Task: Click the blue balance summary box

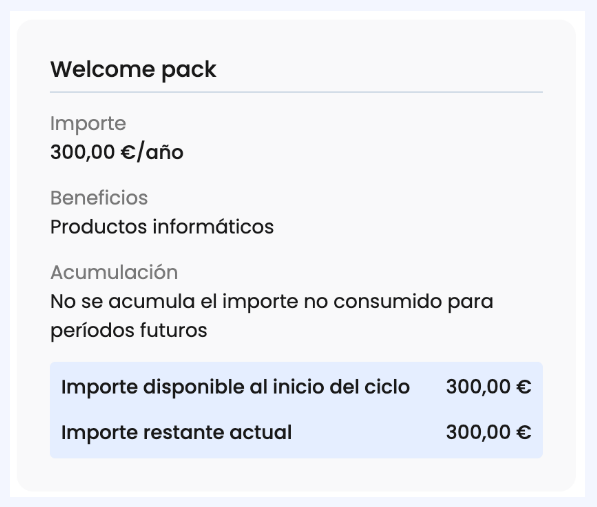Action: click(x=296, y=410)
